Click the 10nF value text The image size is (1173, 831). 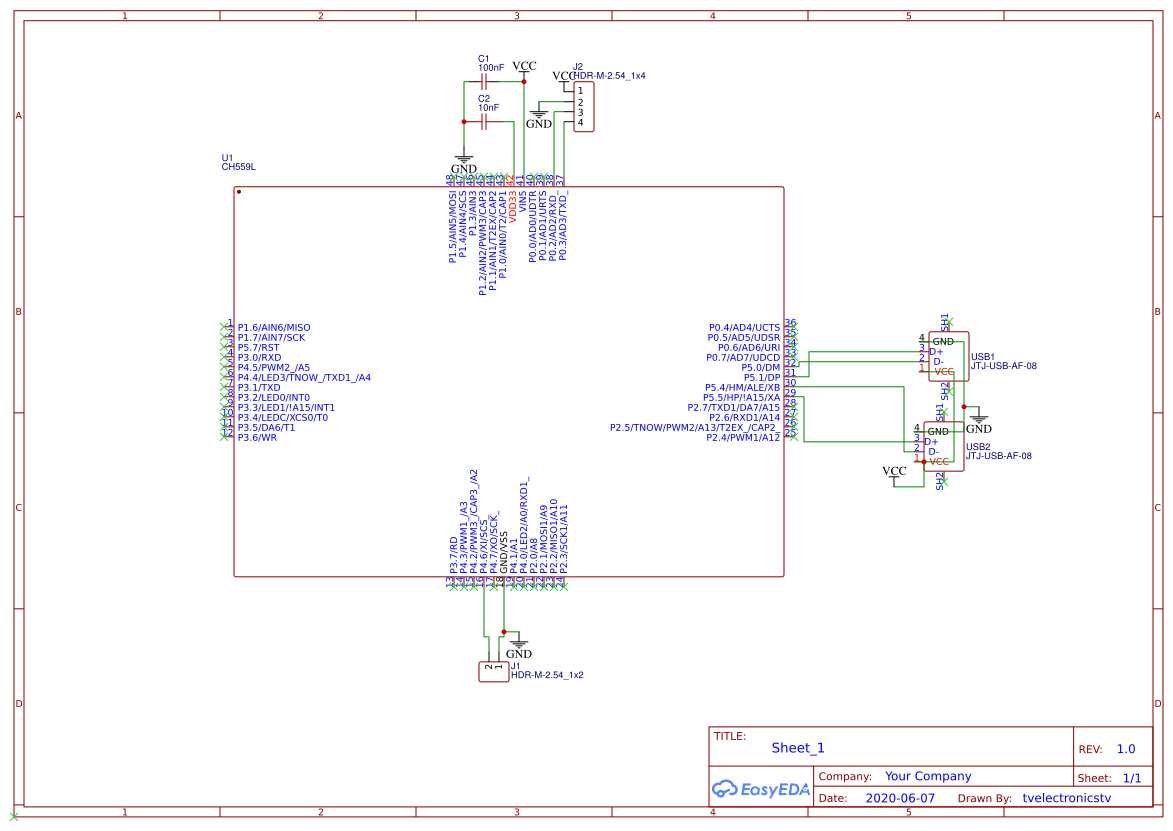coord(489,108)
